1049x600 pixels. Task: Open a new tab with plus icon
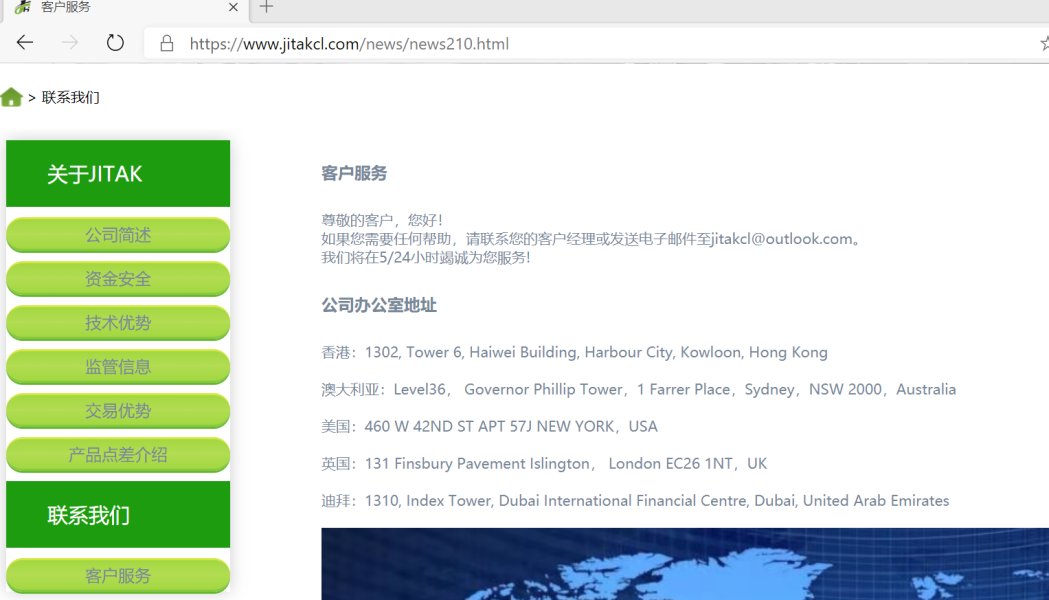266,7
